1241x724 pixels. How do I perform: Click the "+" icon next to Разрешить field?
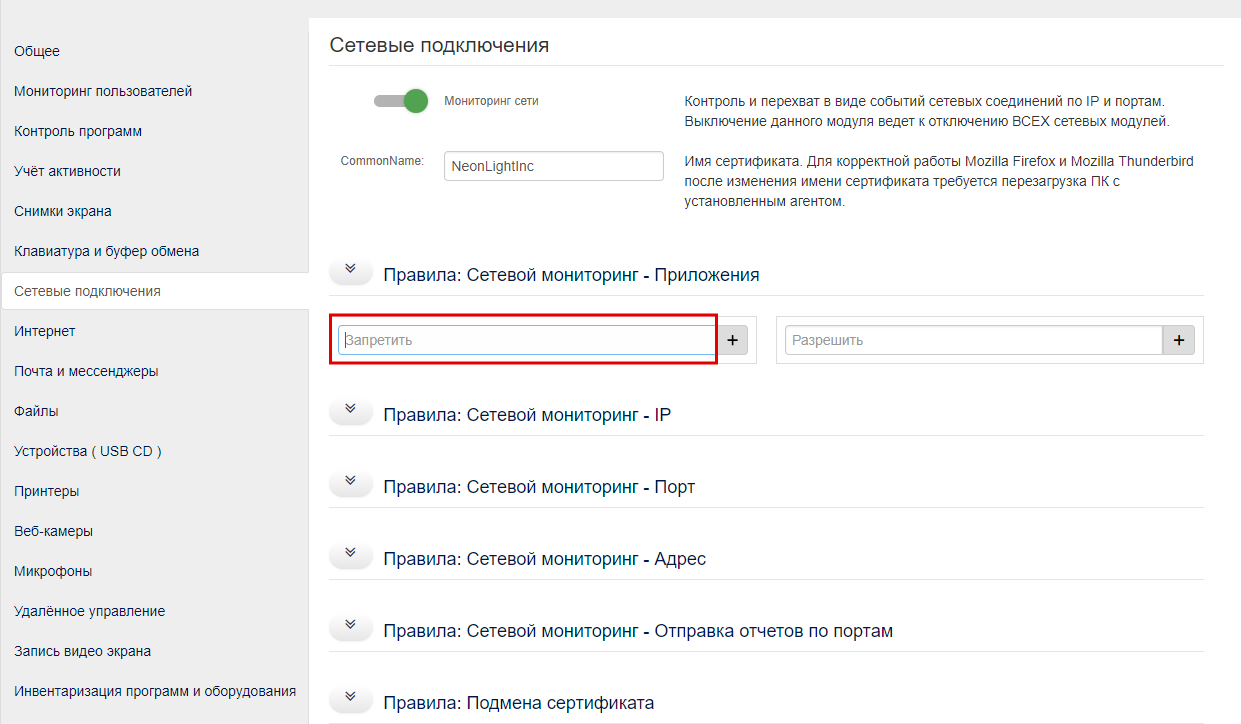click(x=1178, y=339)
